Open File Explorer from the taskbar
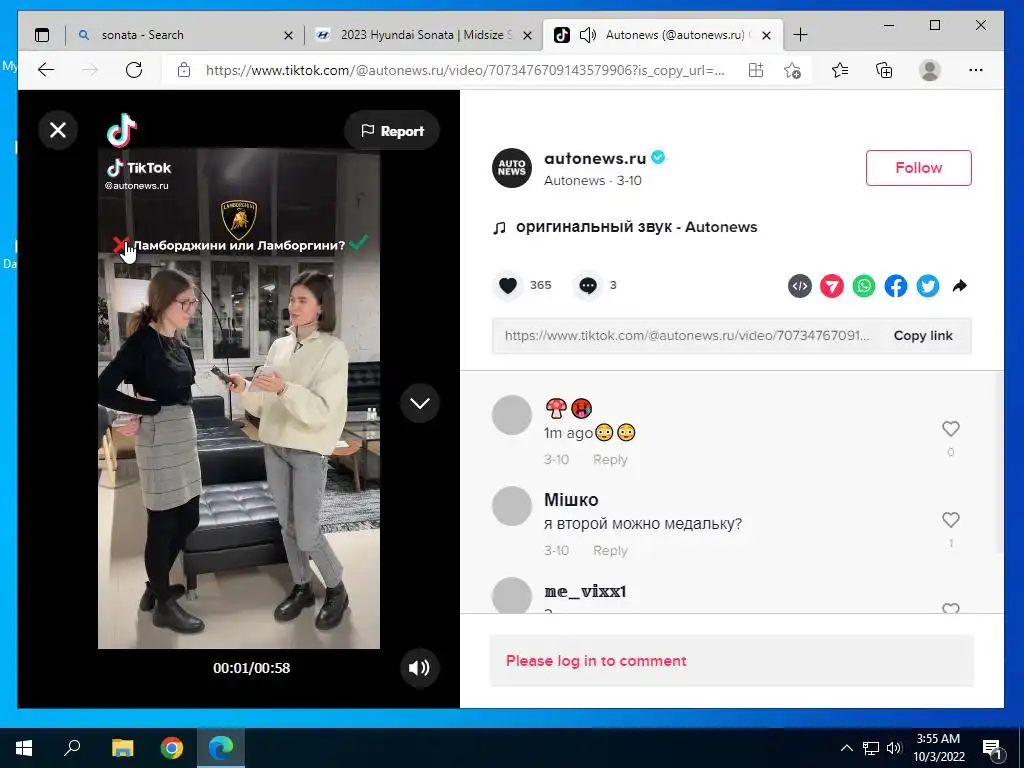 [122, 748]
